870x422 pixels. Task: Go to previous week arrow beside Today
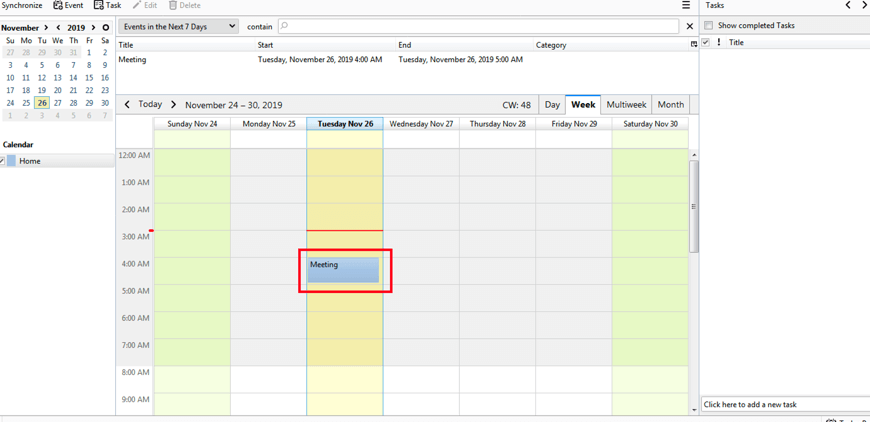pos(127,105)
